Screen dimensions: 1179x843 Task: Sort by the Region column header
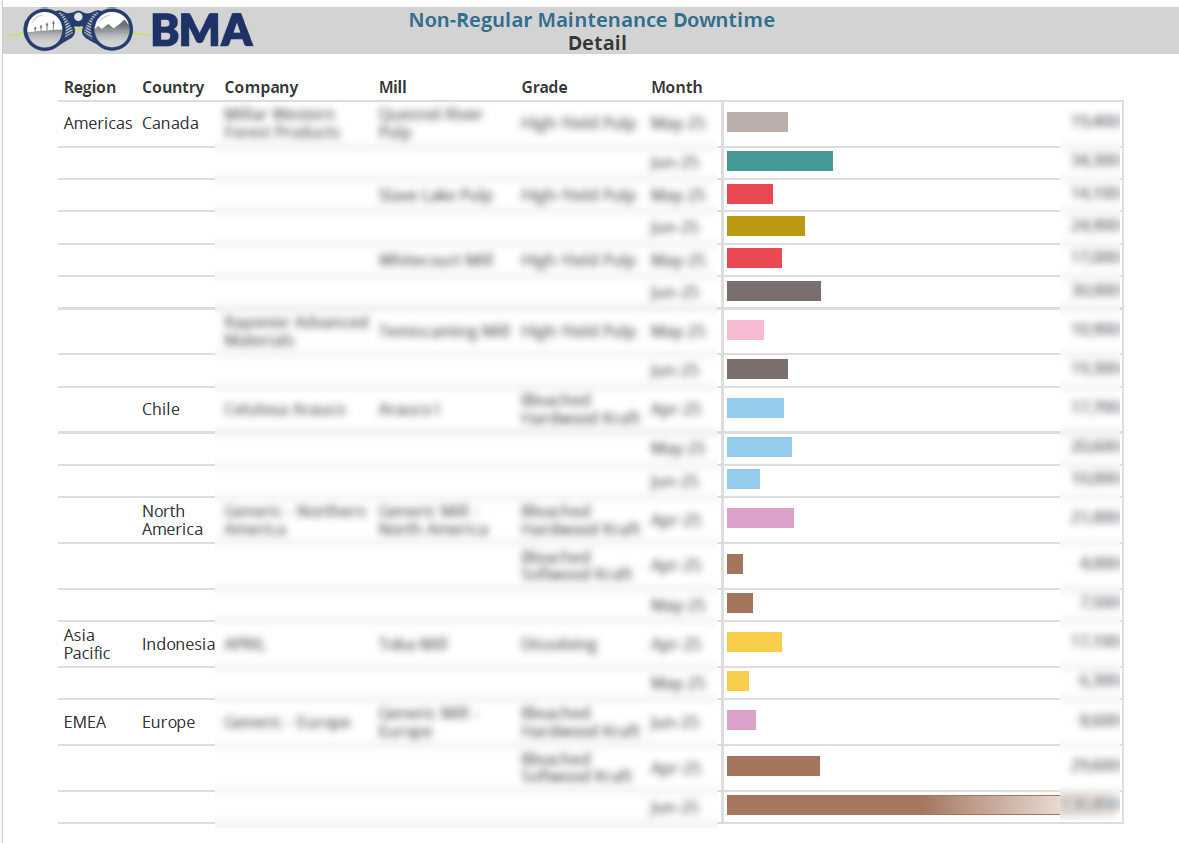90,87
